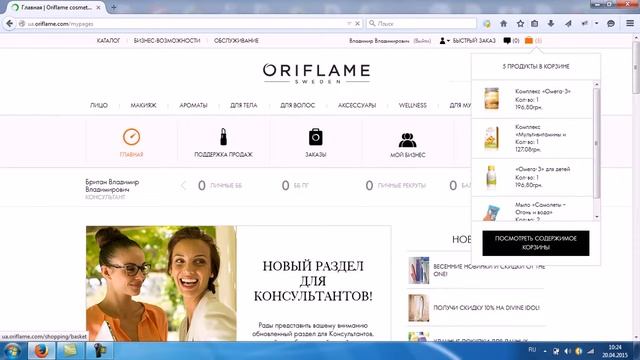Click the shield addon icon in toolbar
640x360 pixels.
[487, 24]
